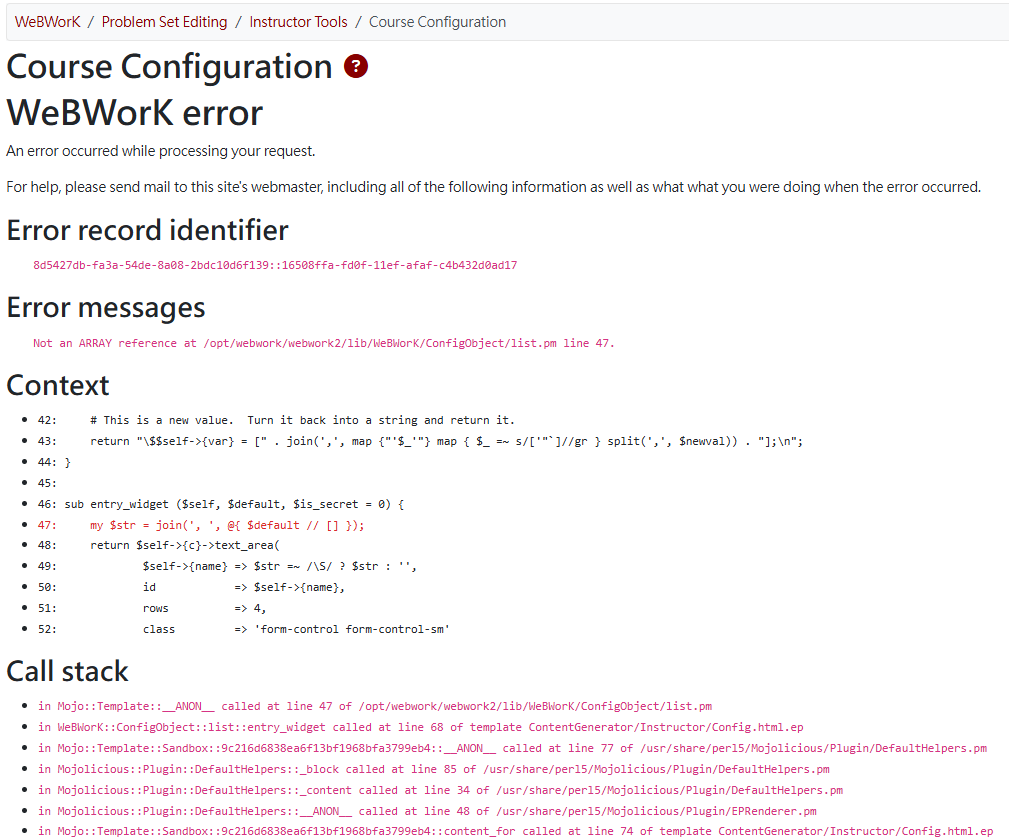This screenshot has height=839, width=1009.
Task: Click call stack EPRenderer.pm line 48 entry
Action: click(427, 811)
